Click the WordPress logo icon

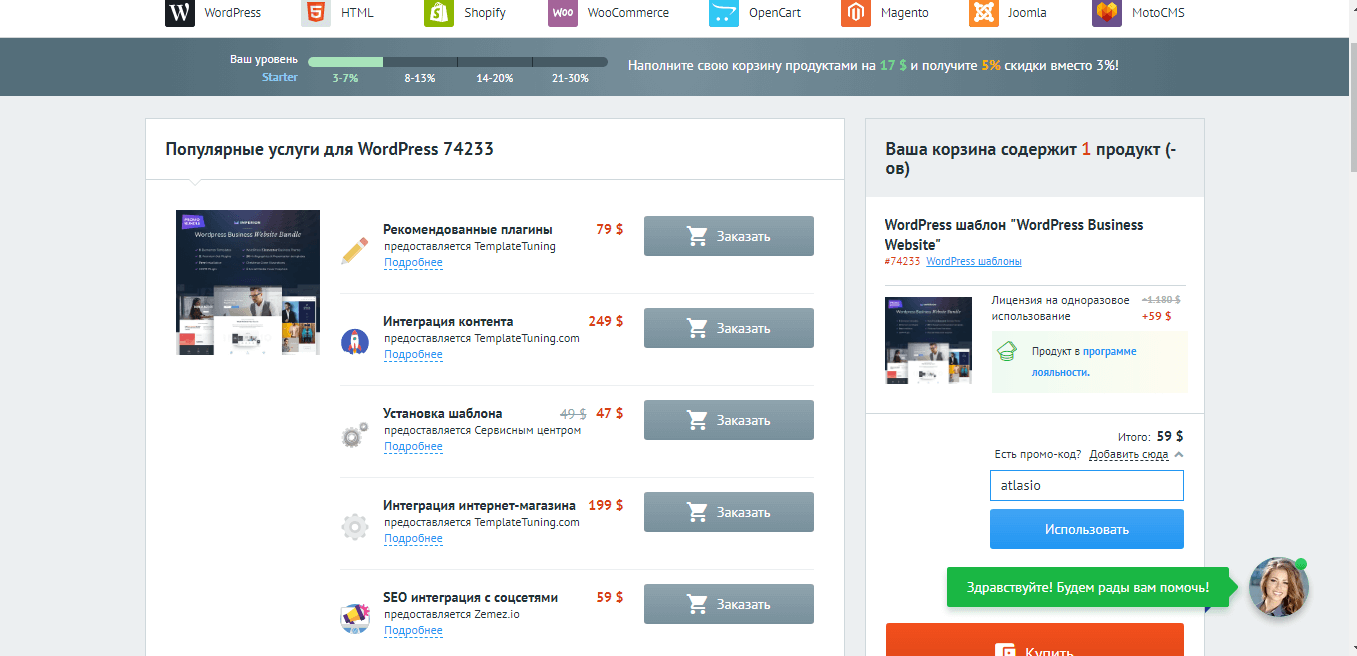click(x=180, y=13)
